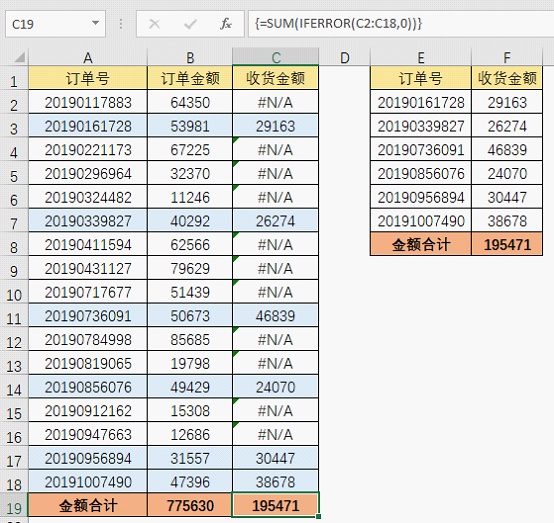This screenshot has height=523, width=554.
Task: Click 金额合计 label in row 19
Action: tap(88, 505)
